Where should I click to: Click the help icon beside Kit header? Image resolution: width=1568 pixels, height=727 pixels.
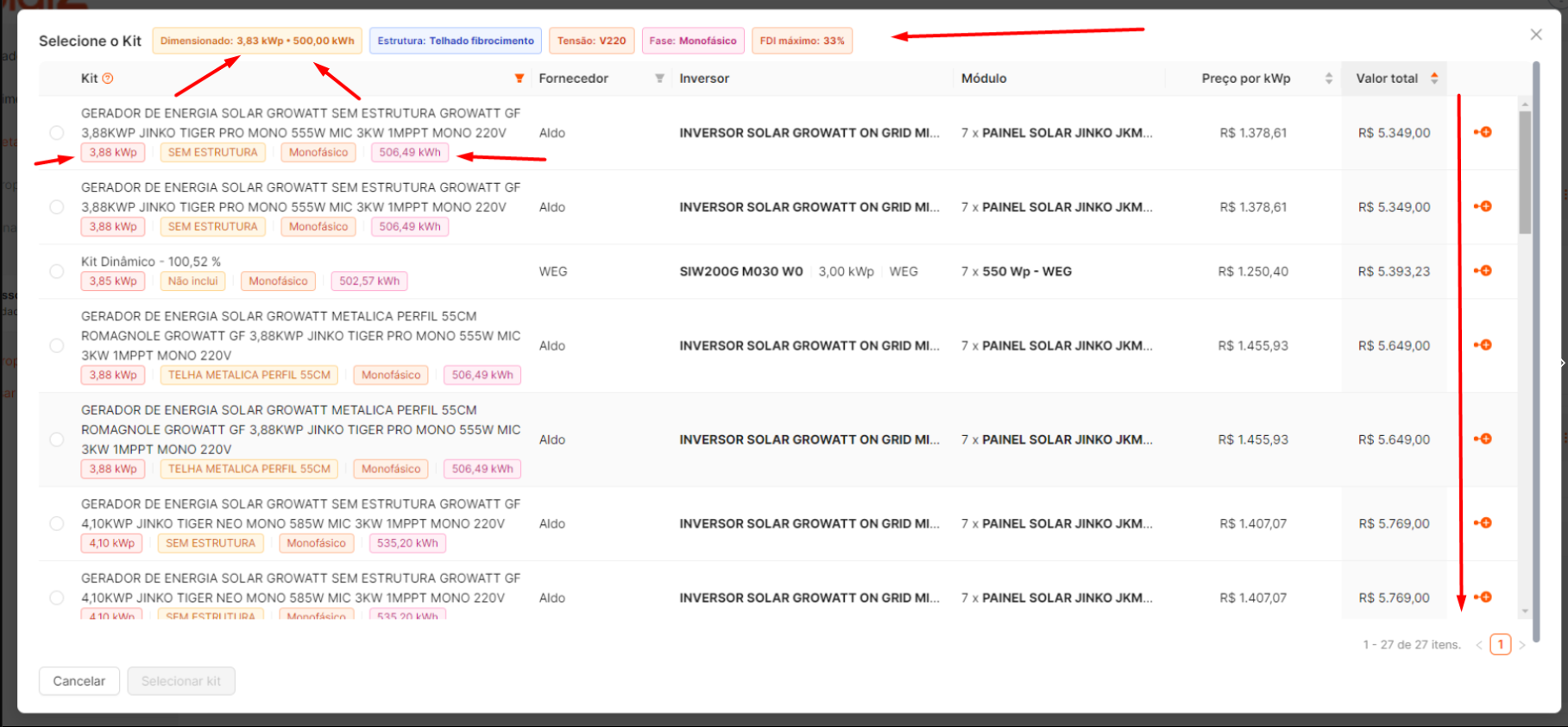coord(108,79)
